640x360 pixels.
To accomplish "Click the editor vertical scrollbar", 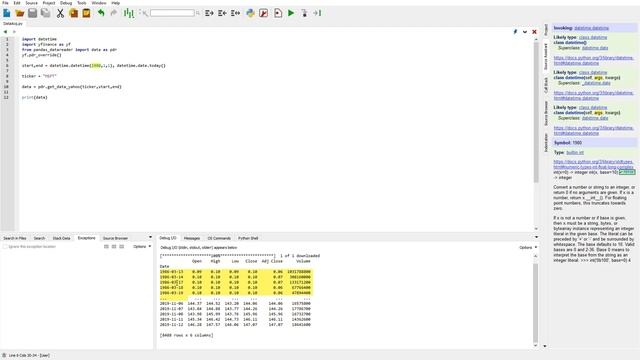I will [x=536, y=112].
